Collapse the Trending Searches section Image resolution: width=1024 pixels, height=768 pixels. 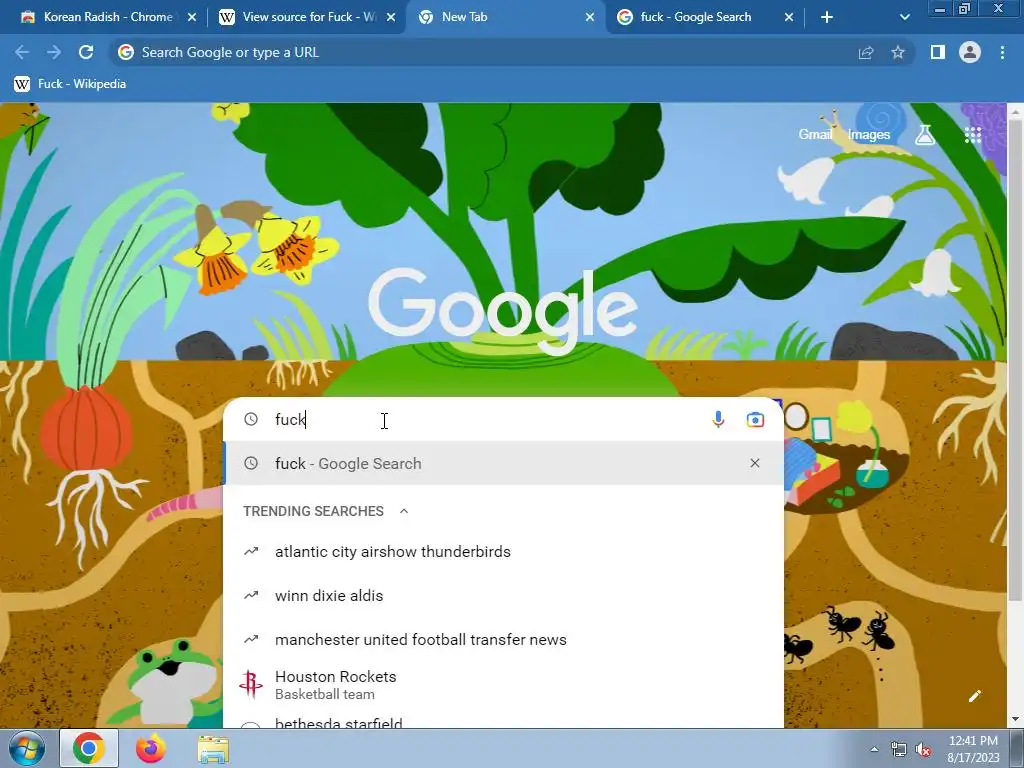click(x=404, y=511)
